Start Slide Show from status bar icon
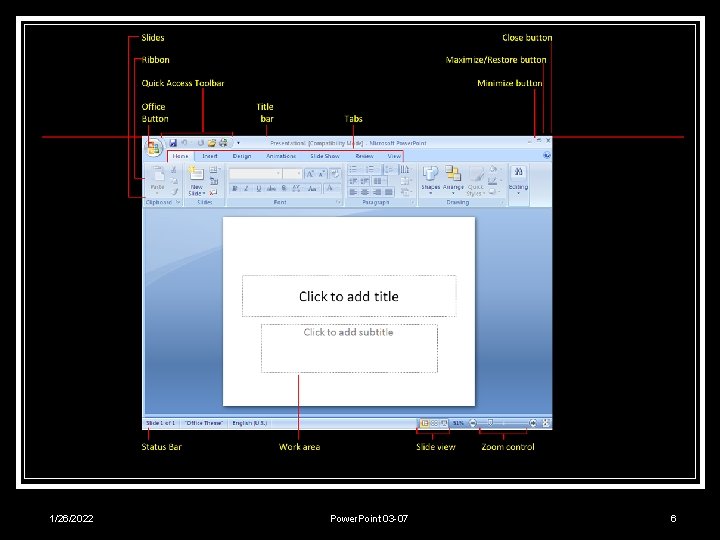The height and width of the screenshot is (540, 720). tap(444, 423)
